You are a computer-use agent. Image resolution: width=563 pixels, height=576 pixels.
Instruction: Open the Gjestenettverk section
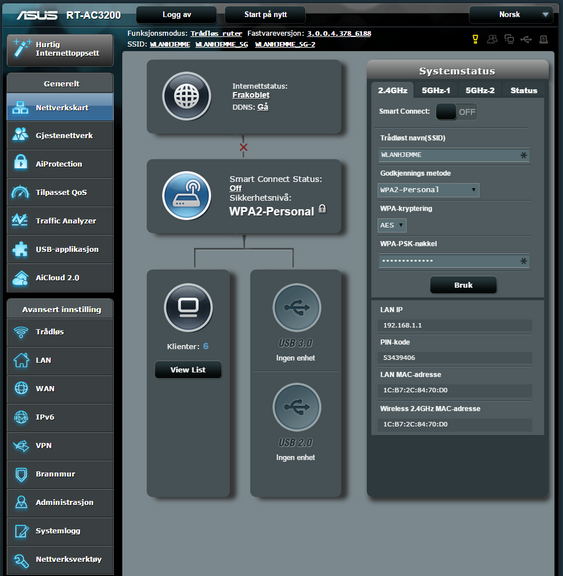click(60, 135)
